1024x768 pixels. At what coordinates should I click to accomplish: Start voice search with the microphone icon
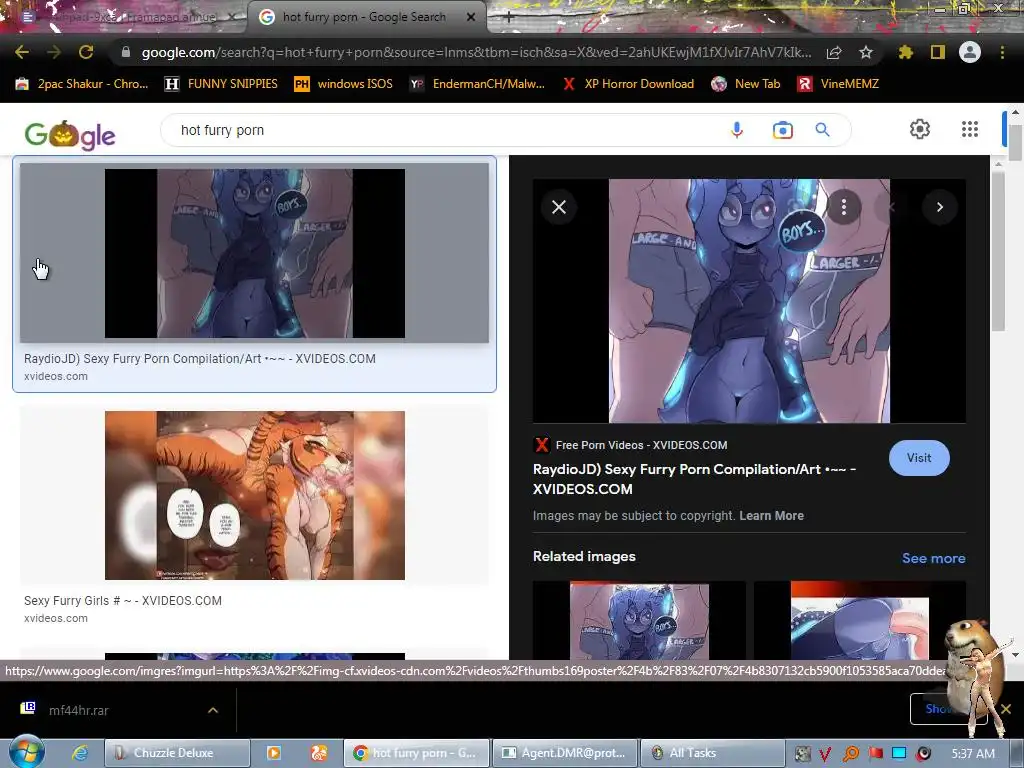click(737, 130)
